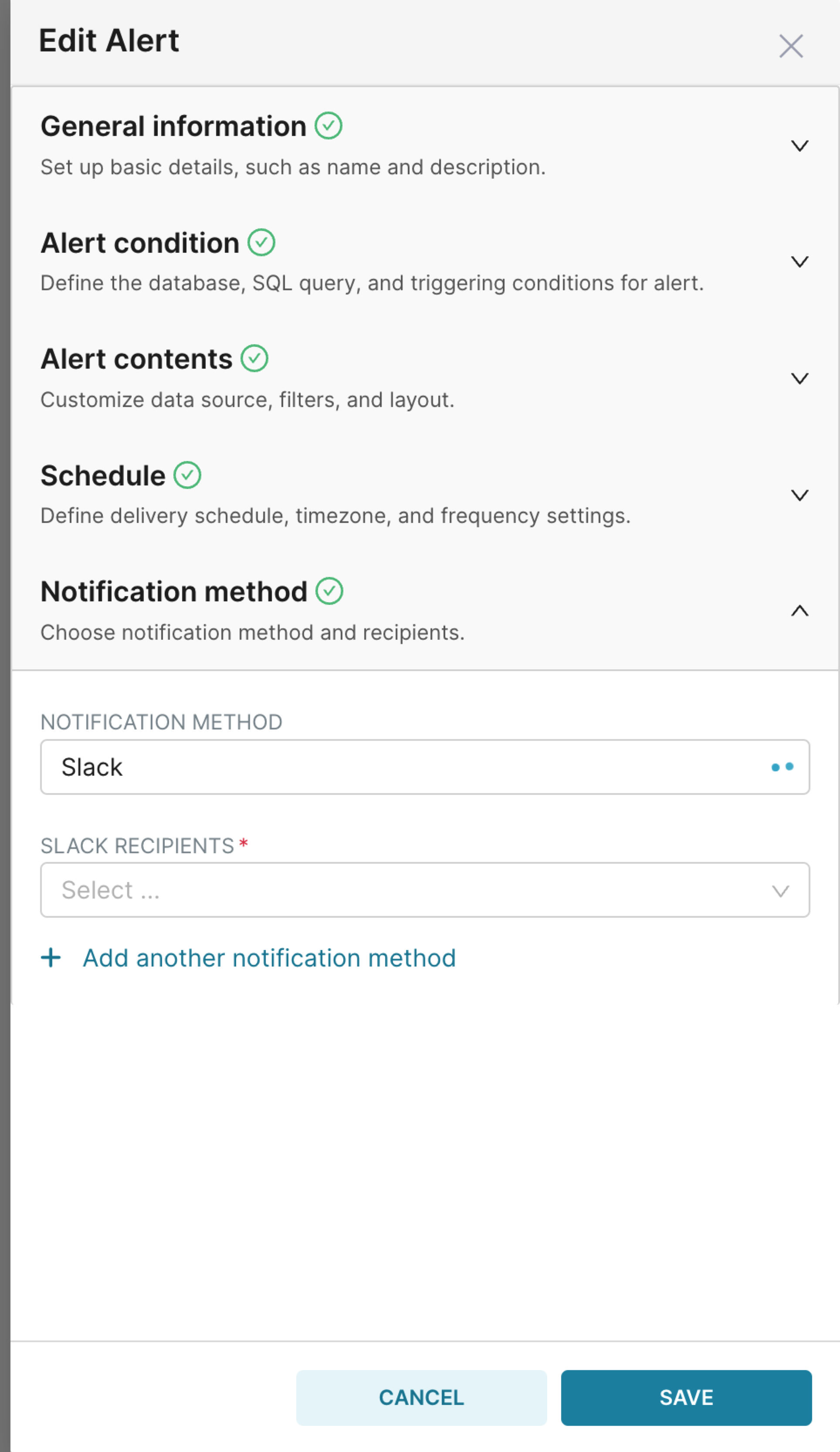Click the Alert contents green checkmark icon
The width and height of the screenshot is (840, 1452).
tap(254, 358)
